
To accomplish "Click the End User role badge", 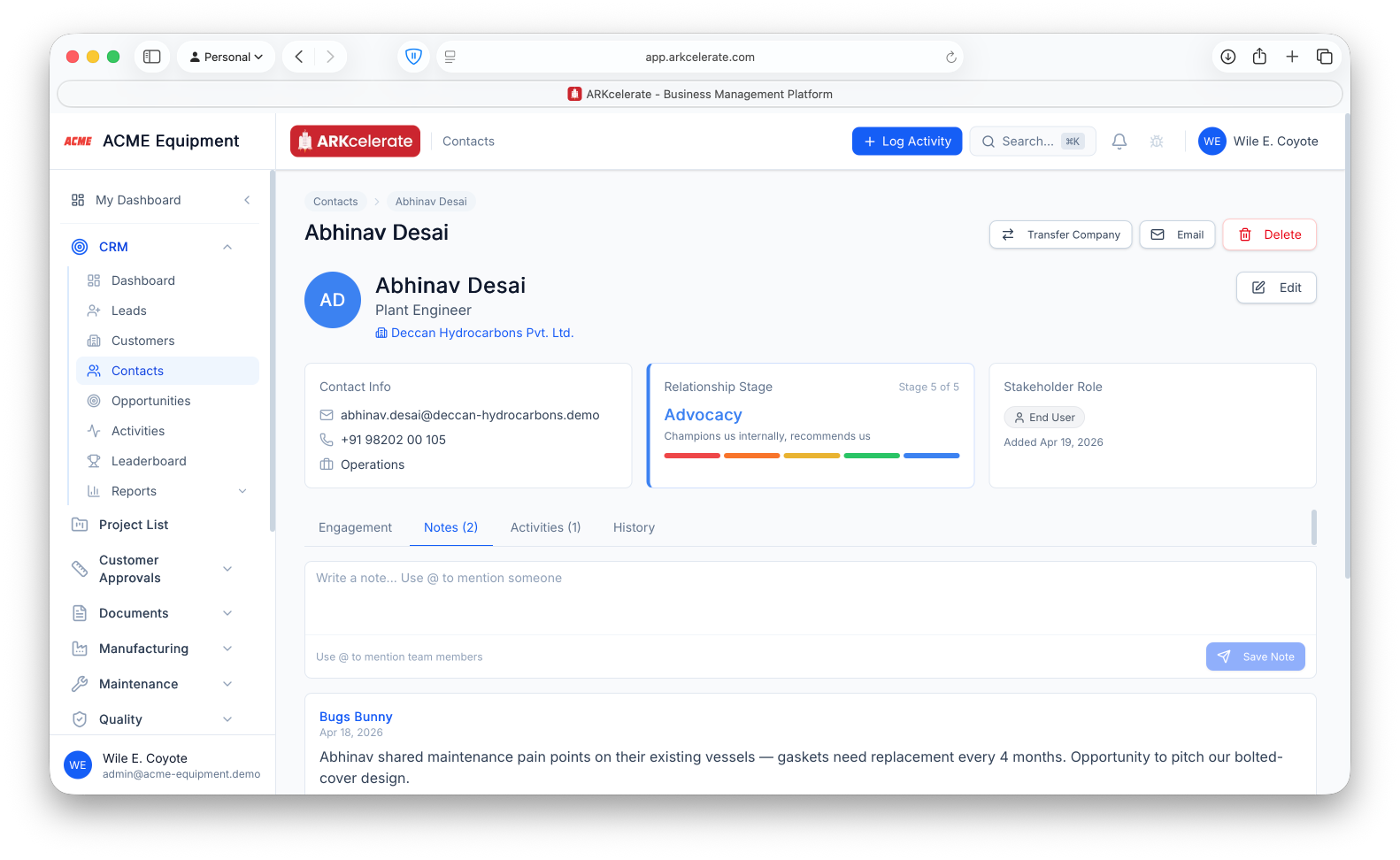I will pyautogui.click(x=1044, y=418).
